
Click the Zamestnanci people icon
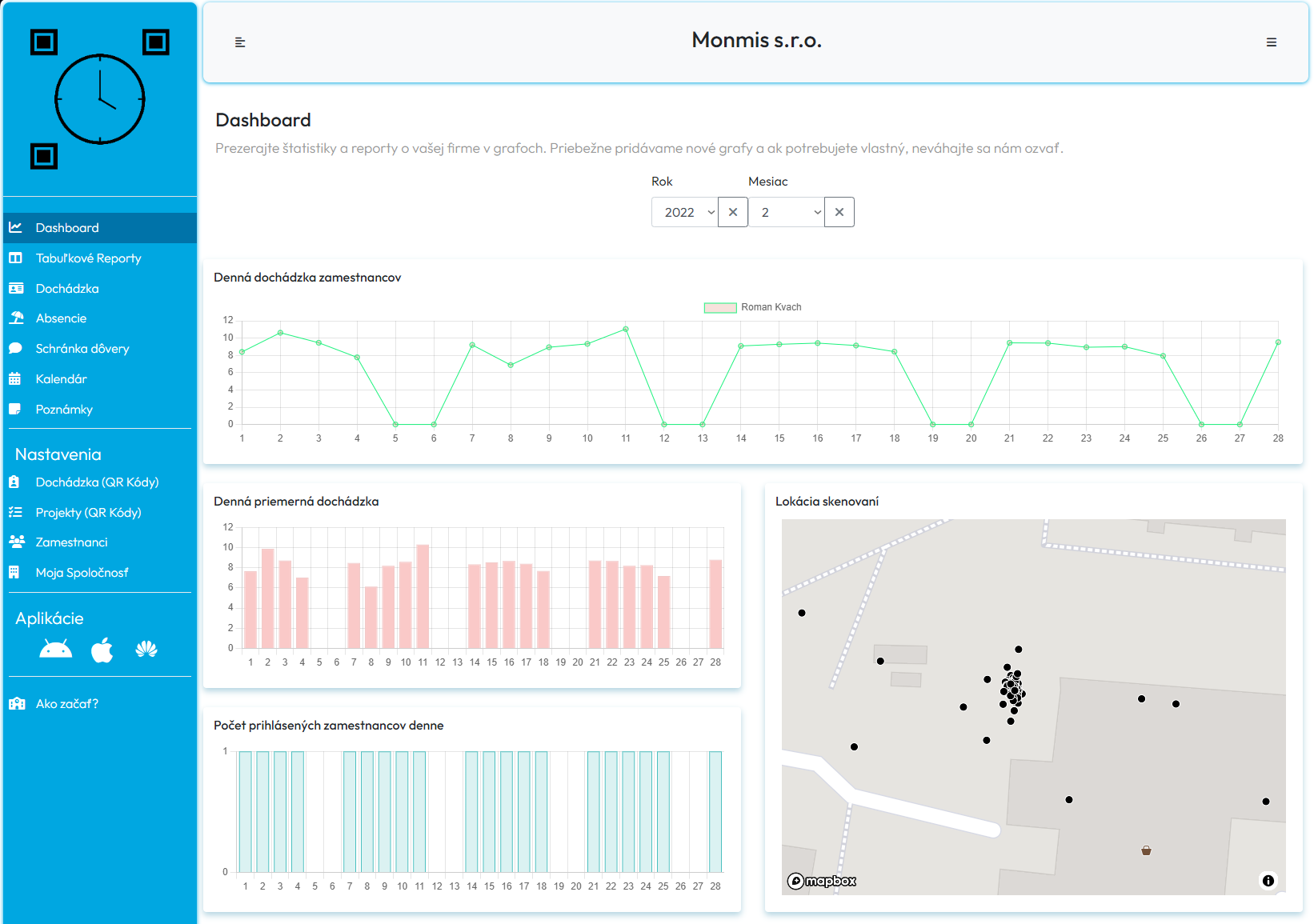[x=17, y=542]
